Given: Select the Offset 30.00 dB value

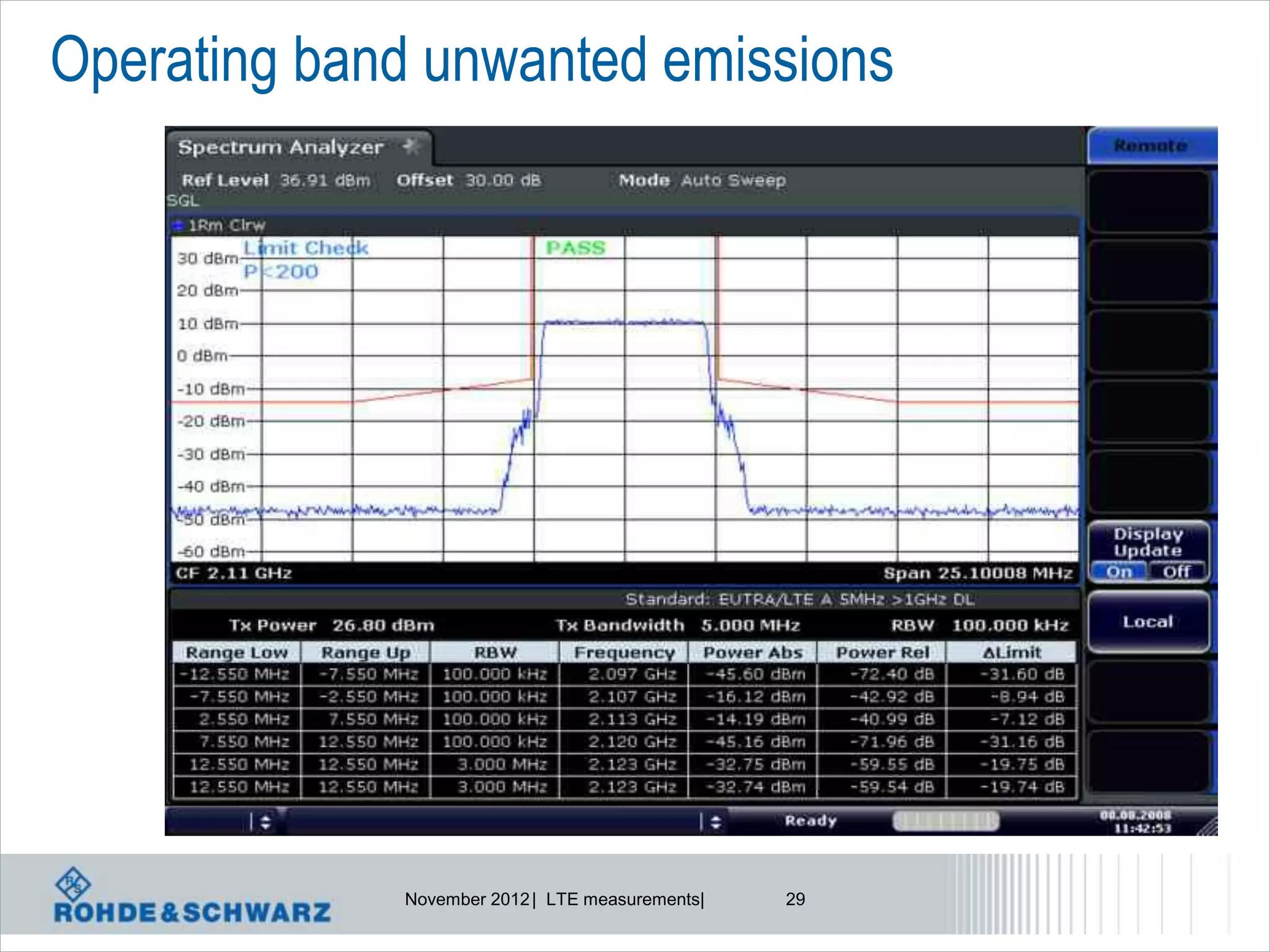Looking at the screenshot, I should click(x=469, y=180).
